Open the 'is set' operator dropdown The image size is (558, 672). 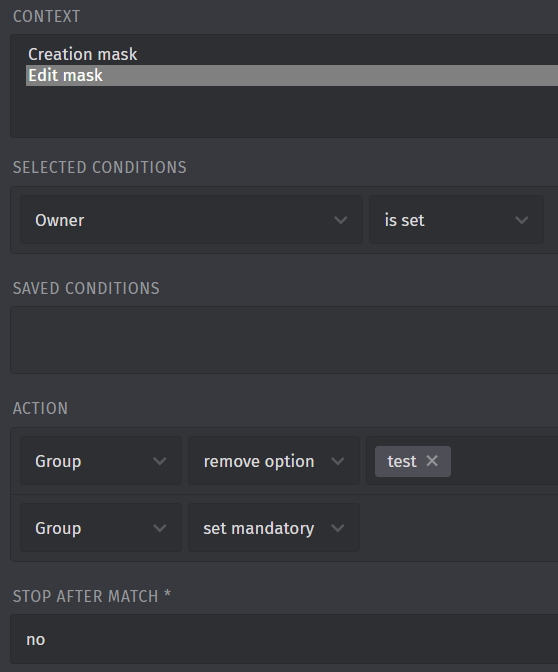(456, 220)
